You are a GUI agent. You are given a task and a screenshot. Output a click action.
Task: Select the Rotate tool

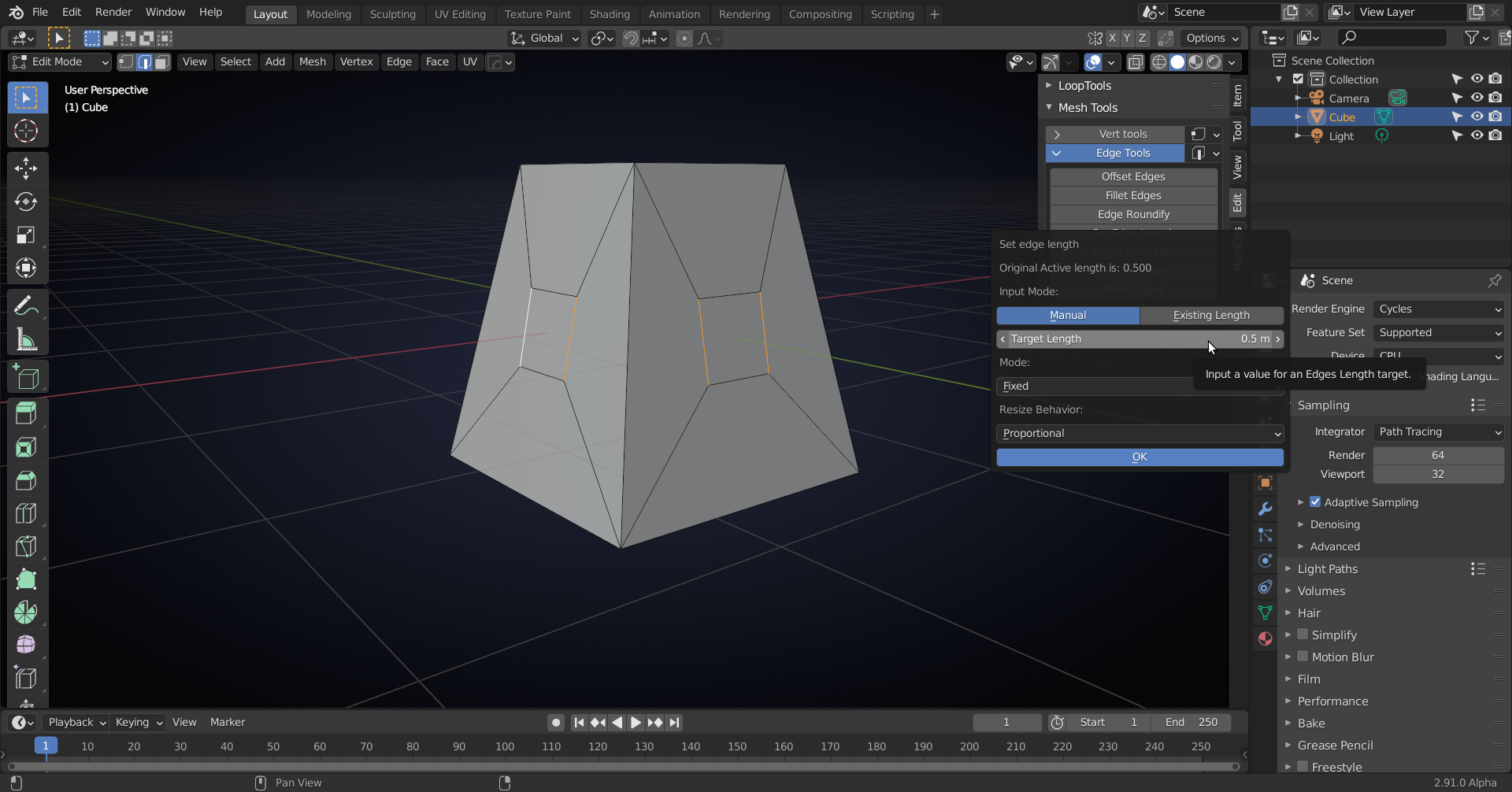tap(27, 202)
